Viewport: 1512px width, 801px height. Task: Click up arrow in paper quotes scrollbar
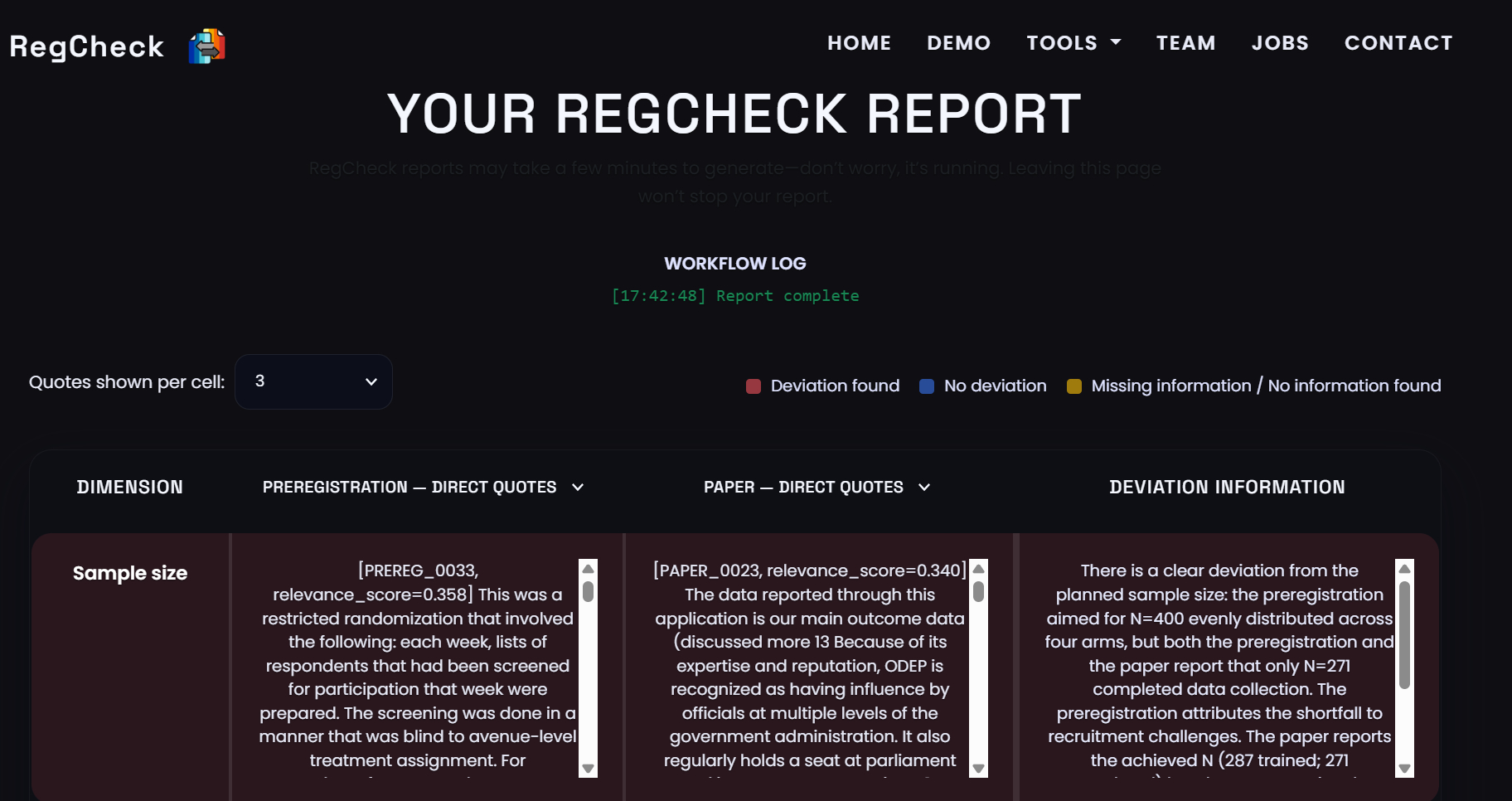pos(978,569)
